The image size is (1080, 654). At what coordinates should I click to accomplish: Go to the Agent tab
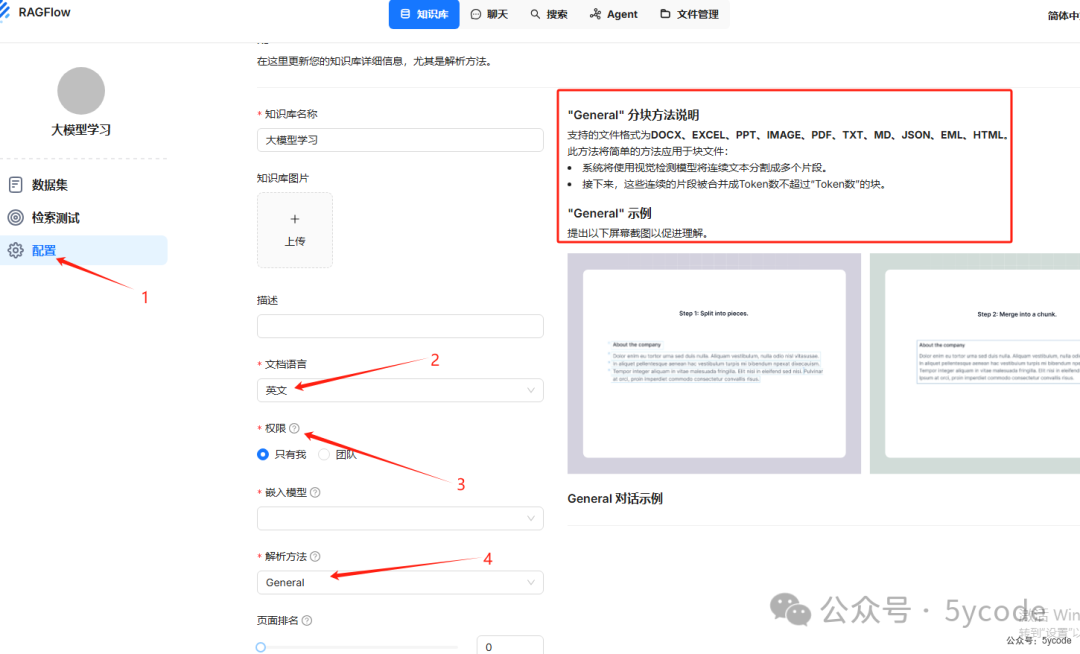614,14
